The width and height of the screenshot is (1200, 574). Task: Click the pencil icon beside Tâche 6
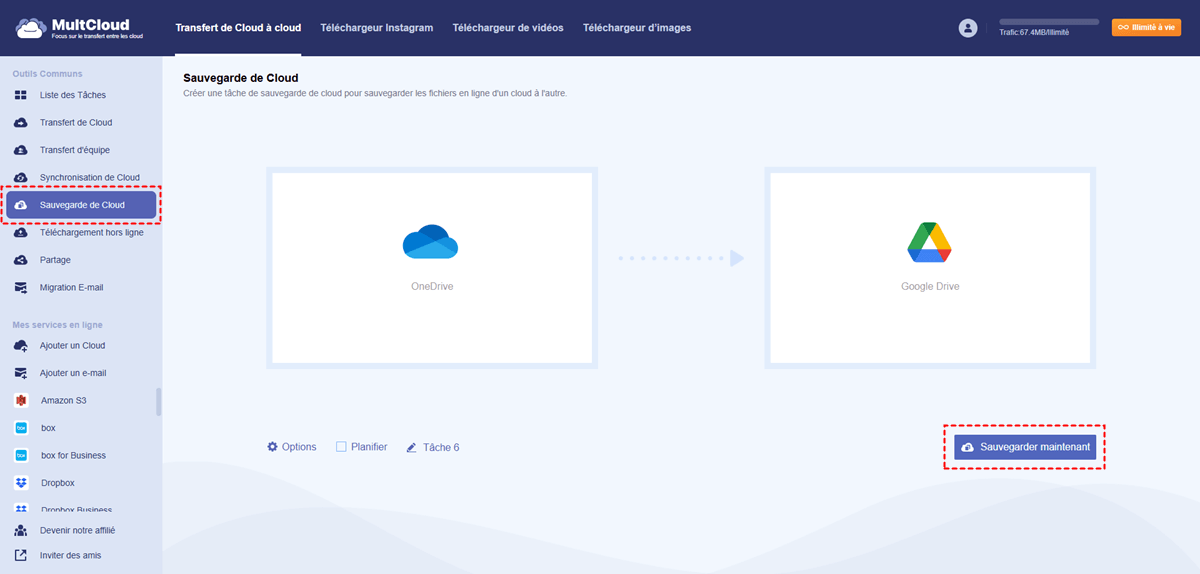point(411,448)
